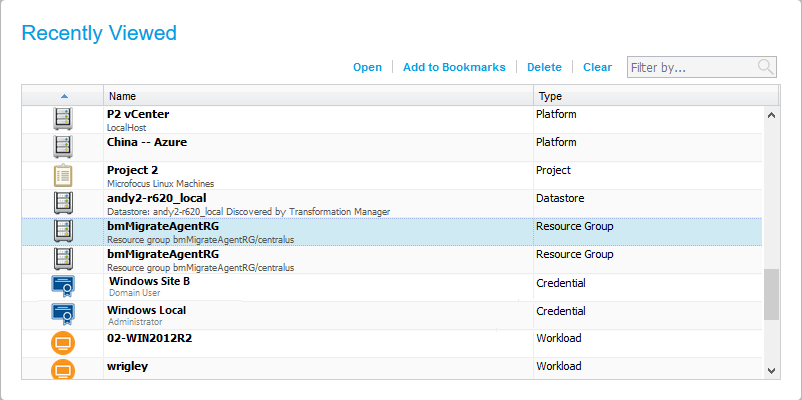Click the China -- Azure platform icon

click(63, 147)
